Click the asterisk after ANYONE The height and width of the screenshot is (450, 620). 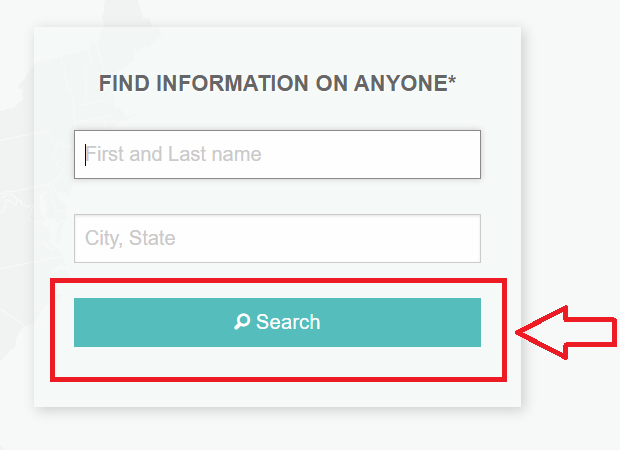click(452, 80)
